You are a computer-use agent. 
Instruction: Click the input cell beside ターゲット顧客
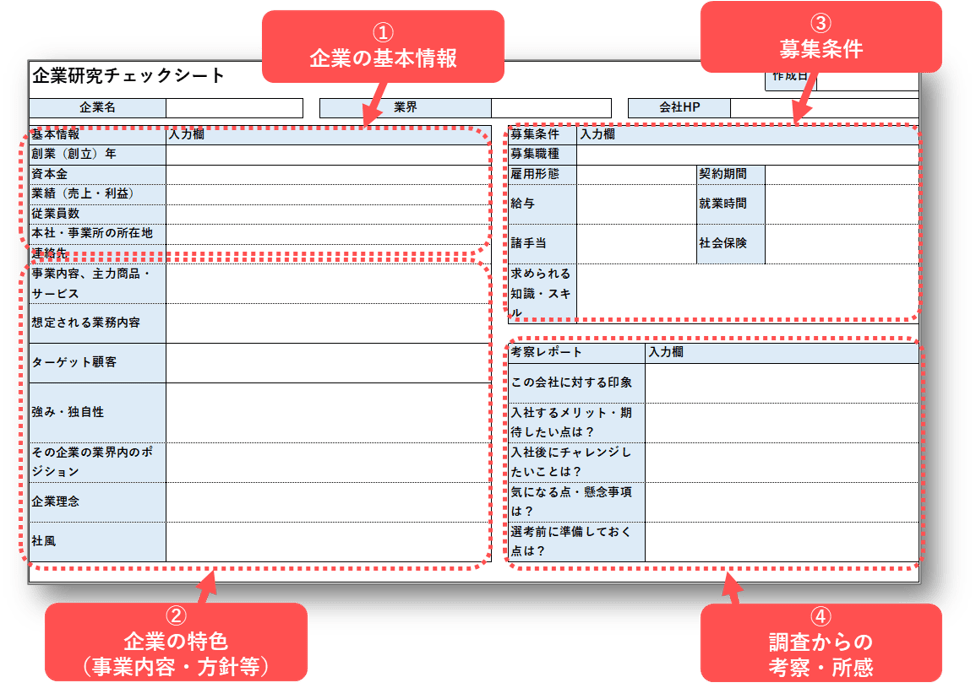click(x=328, y=363)
